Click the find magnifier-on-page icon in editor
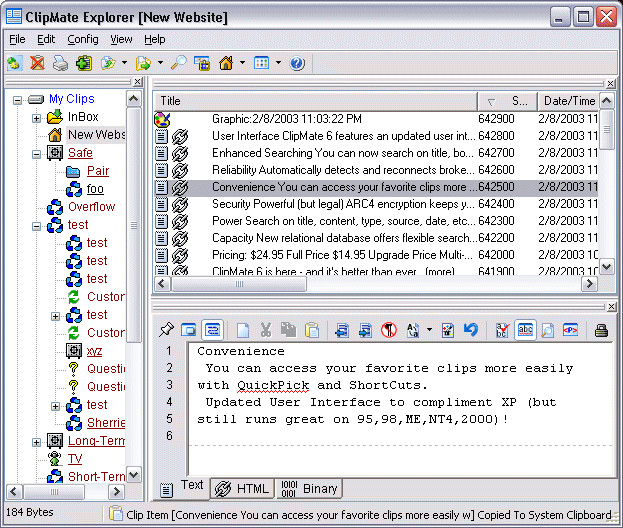The width and height of the screenshot is (623, 528). (548, 330)
